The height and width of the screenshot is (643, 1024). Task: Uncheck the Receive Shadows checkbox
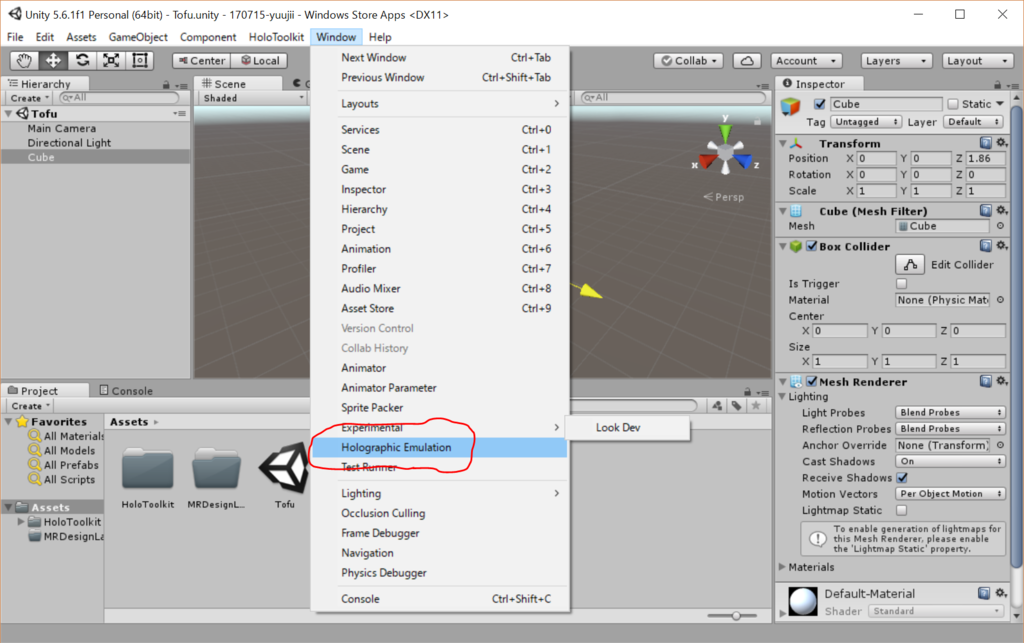click(902, 478)
